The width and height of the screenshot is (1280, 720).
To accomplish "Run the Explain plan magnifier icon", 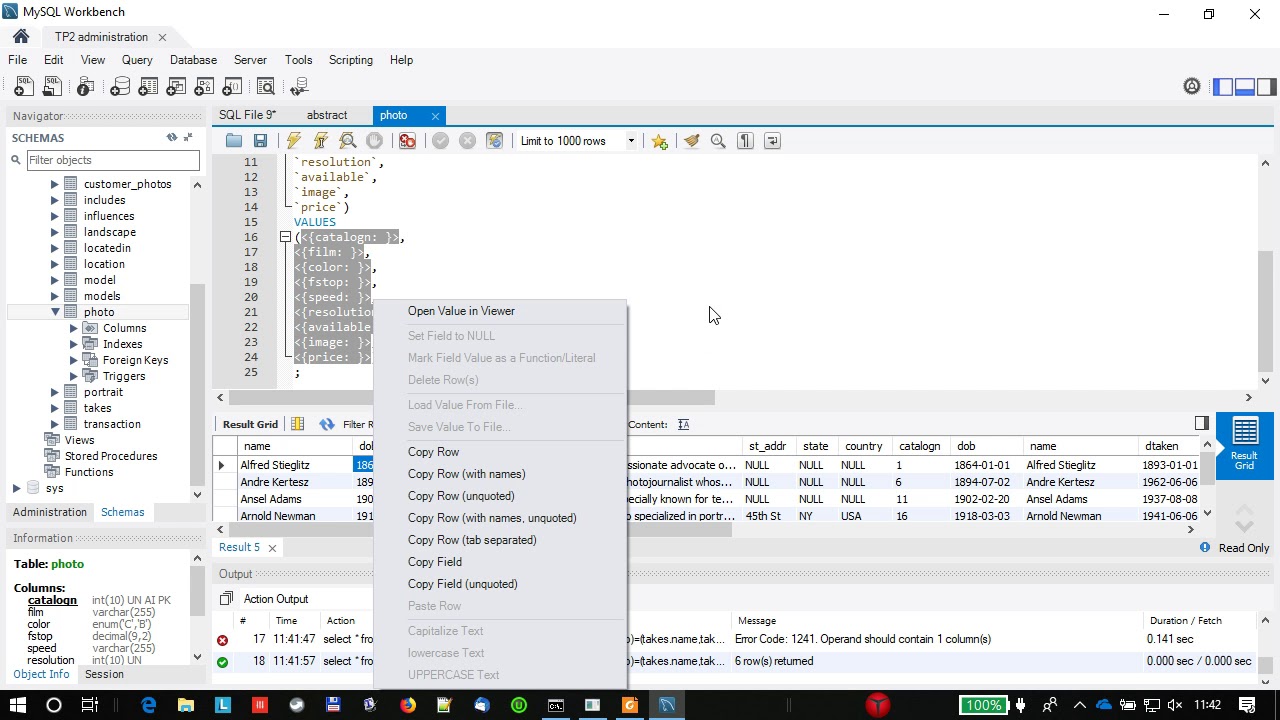I will pos(348,141).
